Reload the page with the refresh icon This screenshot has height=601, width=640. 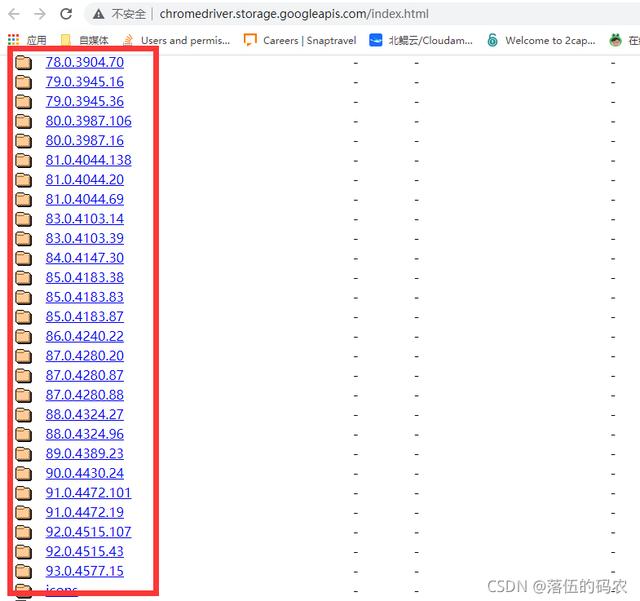(x=66, y=14)
